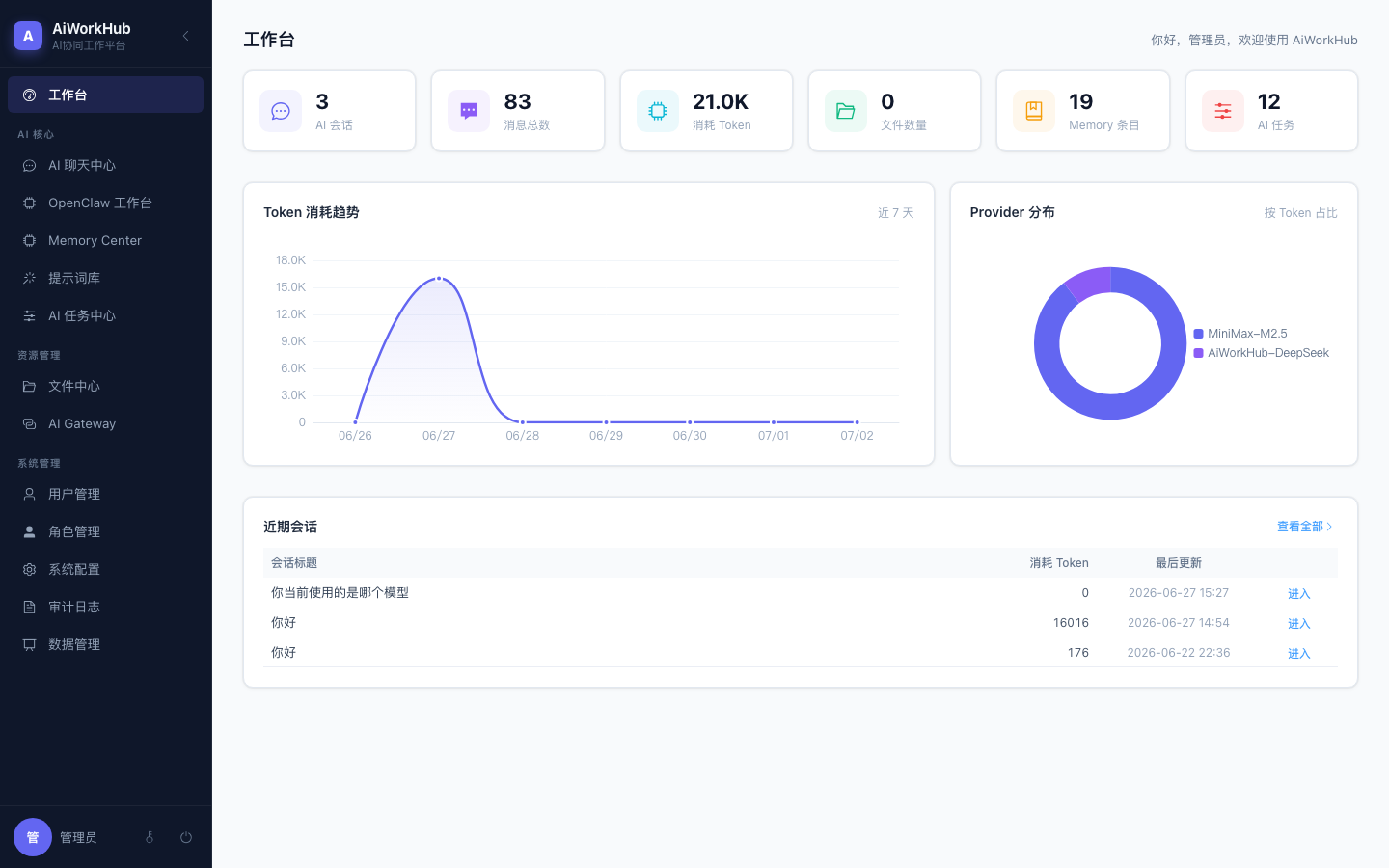Click the Memory 条目 book icon
The width and height of the screenshot is (1389, 868).
(x=1034, y=111)
